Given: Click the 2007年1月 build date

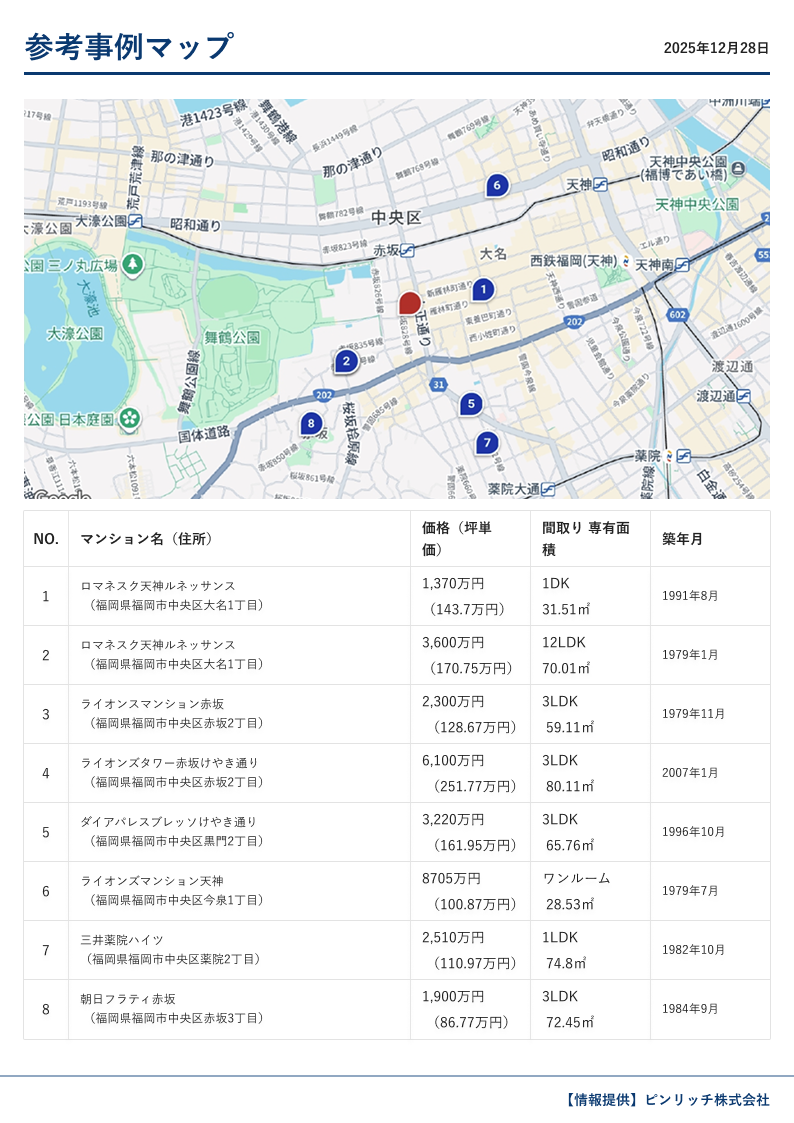Looking at the screenshot, I should pos(690,773).
